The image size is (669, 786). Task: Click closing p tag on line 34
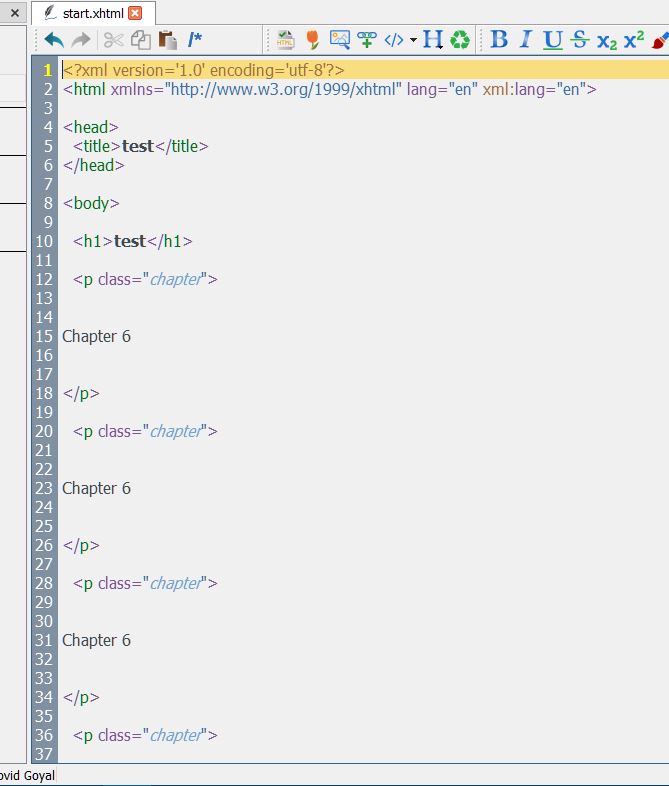[x=81, y=697]
